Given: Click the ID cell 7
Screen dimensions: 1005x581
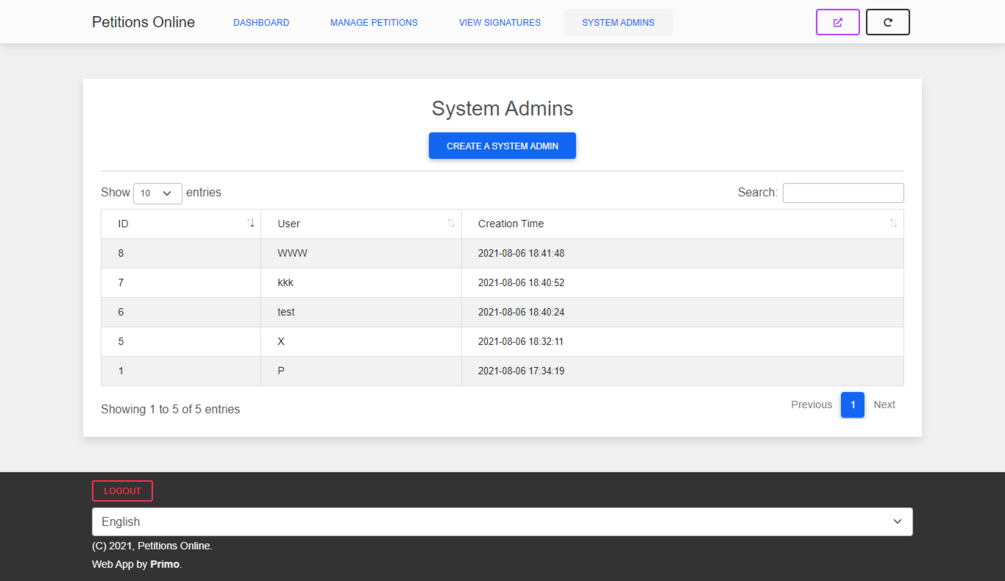Looking at the screenshot, I should click(181, 283).
